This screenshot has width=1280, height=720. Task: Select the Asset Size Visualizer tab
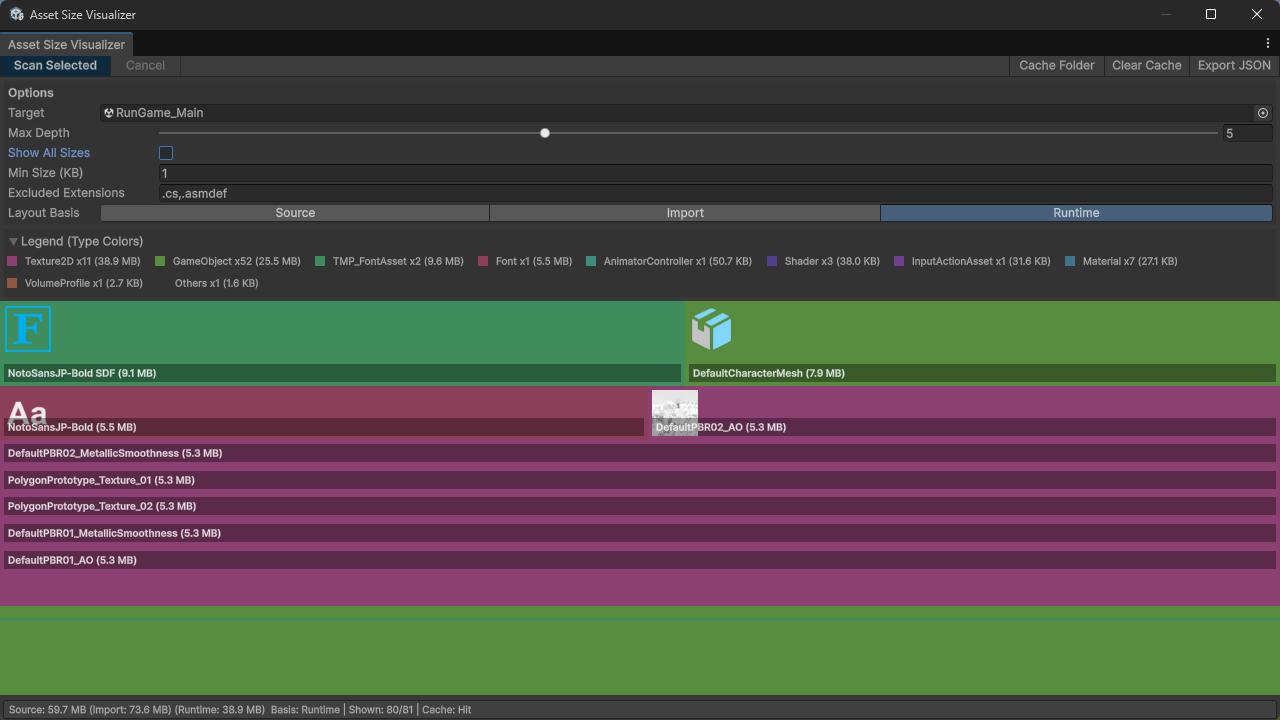pyautogui.click(x=66, y=44)
